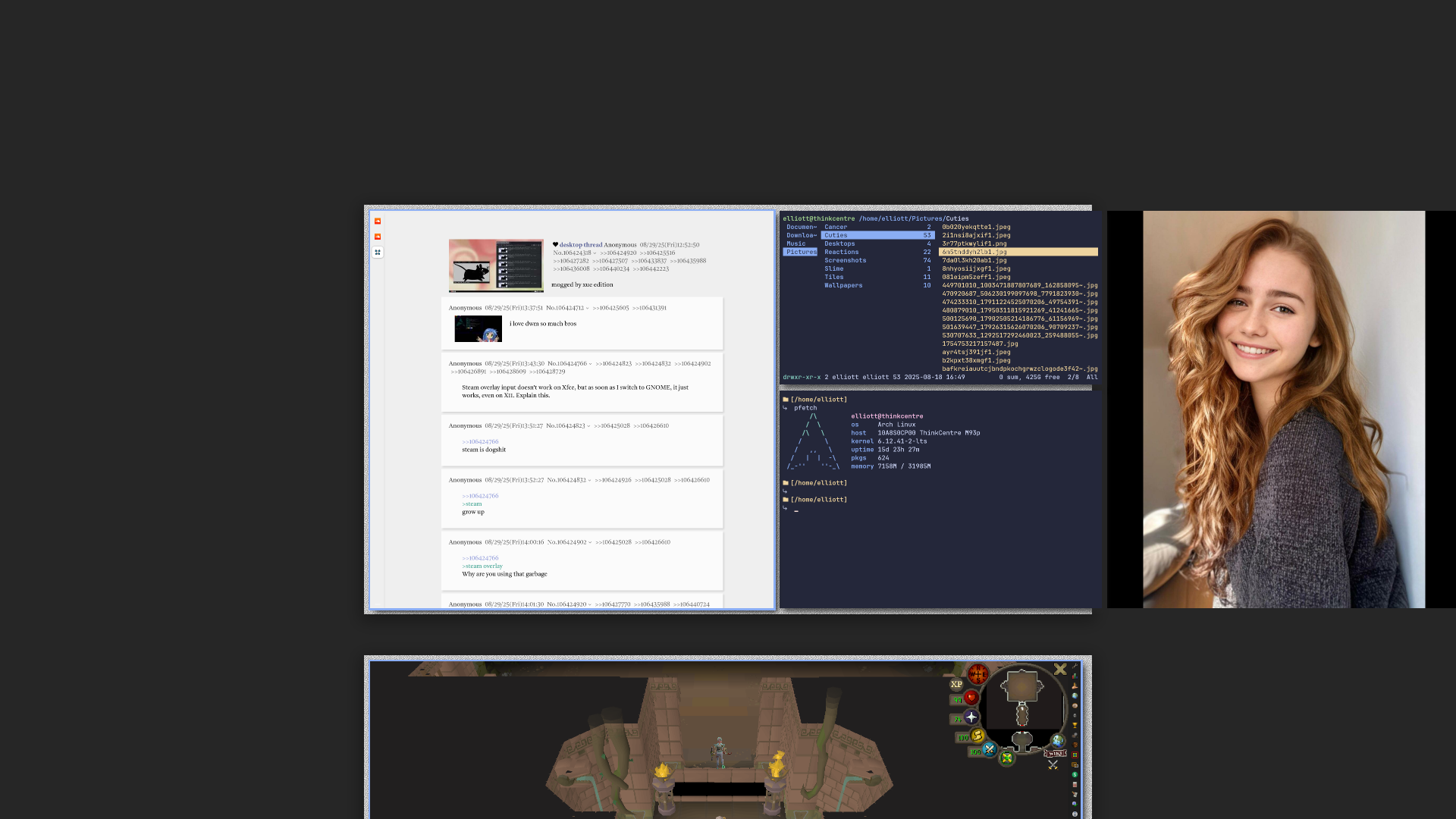Select the Slime directory in ranger
Viewport: 1456px width, 819px height.
click(877, 268)
